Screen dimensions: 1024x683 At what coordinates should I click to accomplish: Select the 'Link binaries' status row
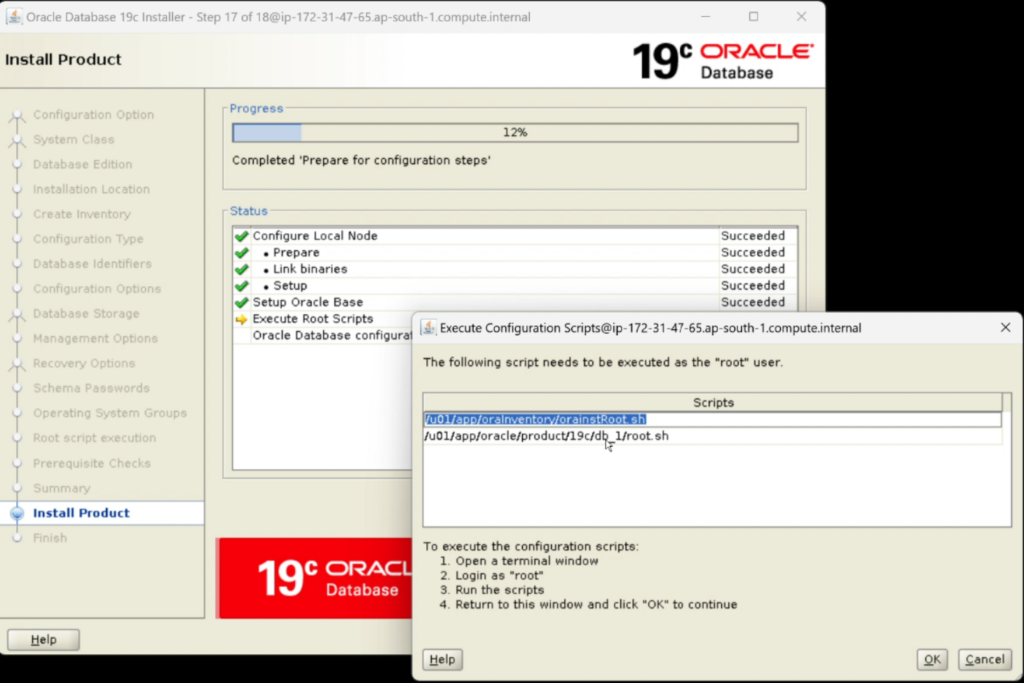pyautogui.click(x=515, y=269)
